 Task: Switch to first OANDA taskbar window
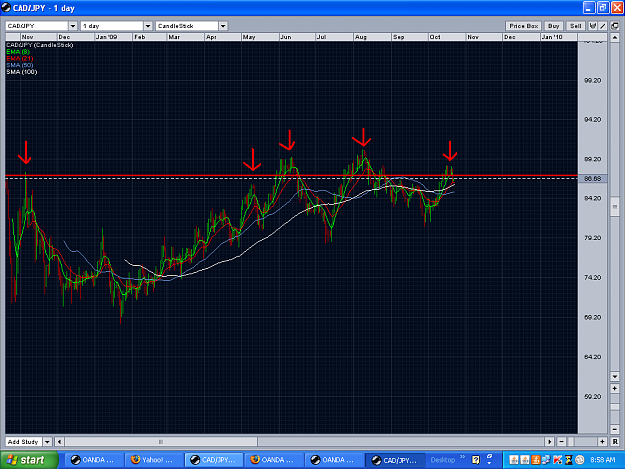(x=93, y=460)
